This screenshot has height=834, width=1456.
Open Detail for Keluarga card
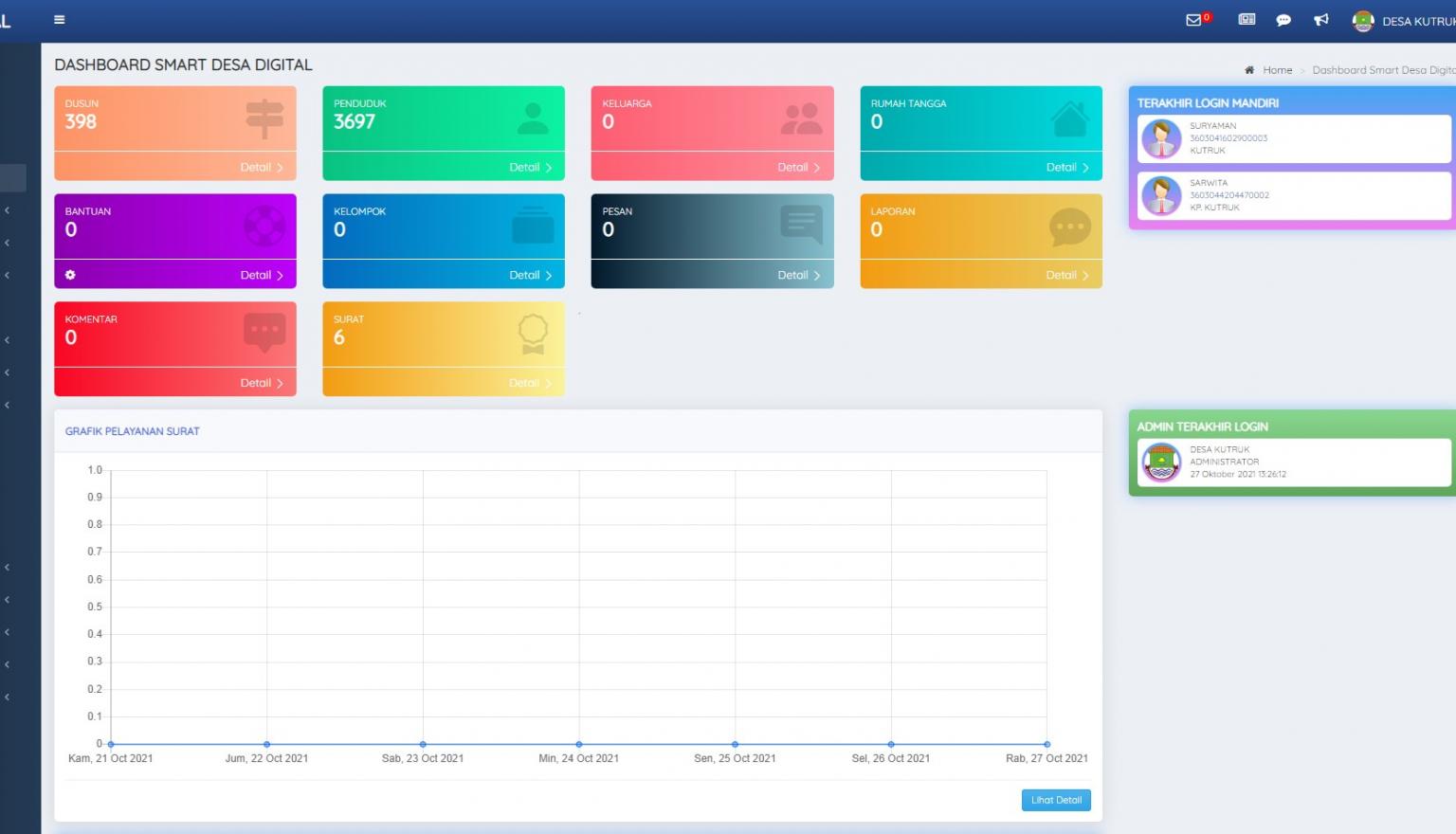point(798,167)
